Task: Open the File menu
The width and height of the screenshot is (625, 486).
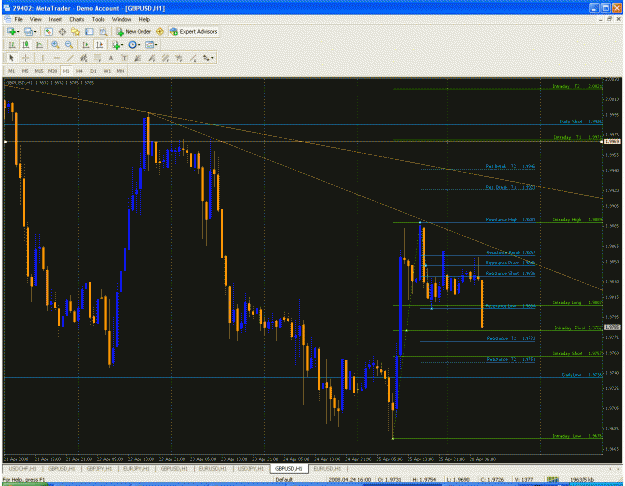Action: click(x=18, y=19)
